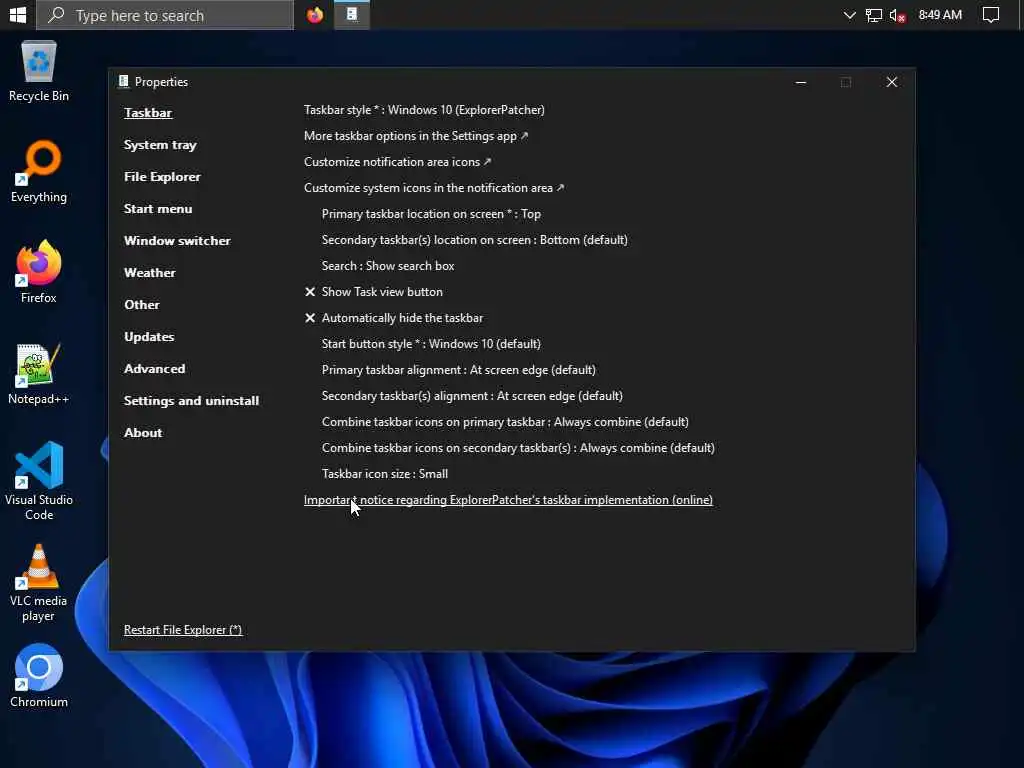Screen dimensions: 1024x768
Task: Open the Recycle Bin desktop icon
Action: tap(39, 71)
